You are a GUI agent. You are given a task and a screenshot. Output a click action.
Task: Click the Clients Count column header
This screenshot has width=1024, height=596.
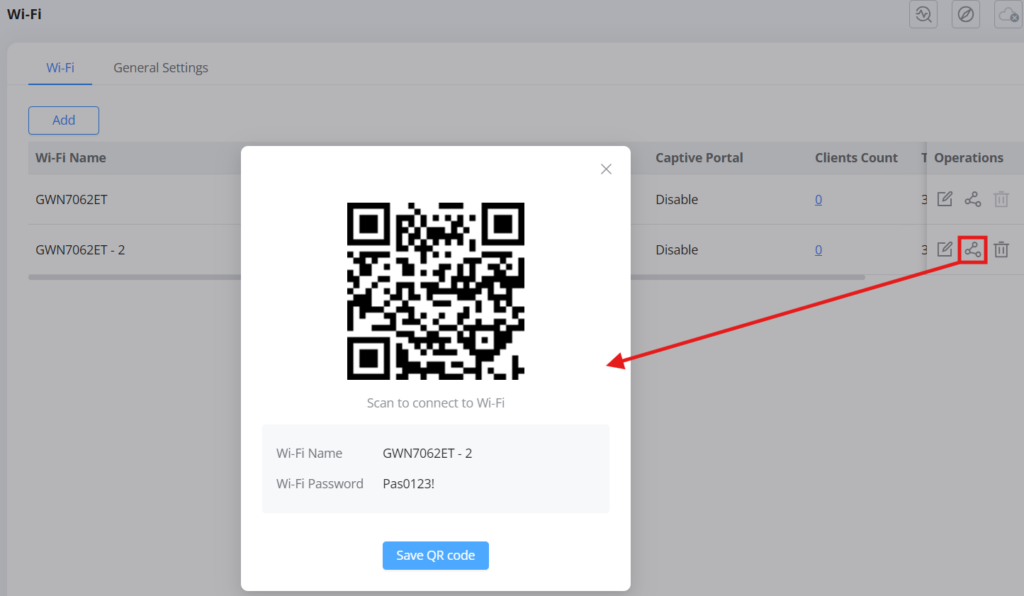(x=856, y=158)
